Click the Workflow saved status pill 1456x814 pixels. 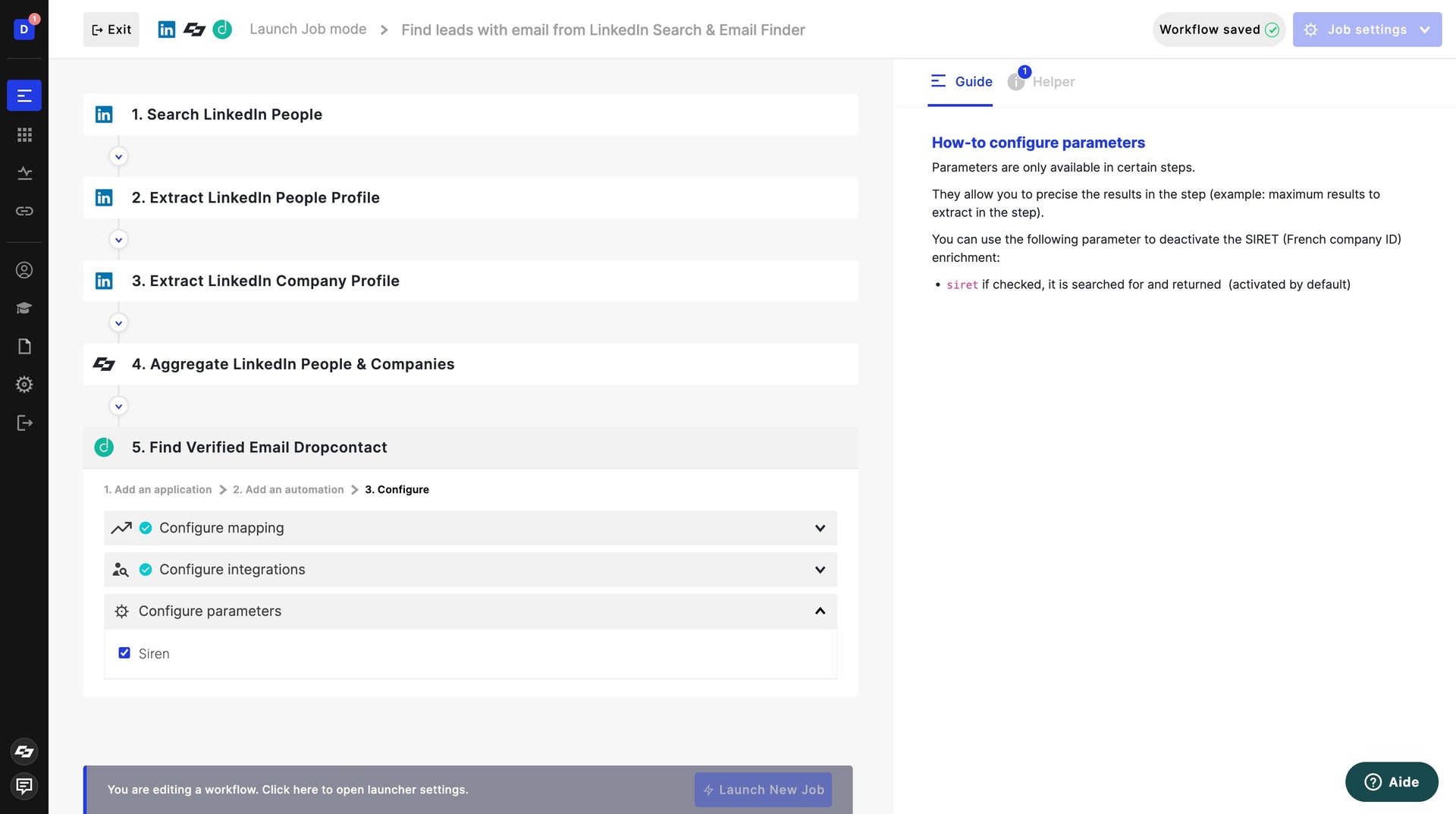pos(1219,30)
